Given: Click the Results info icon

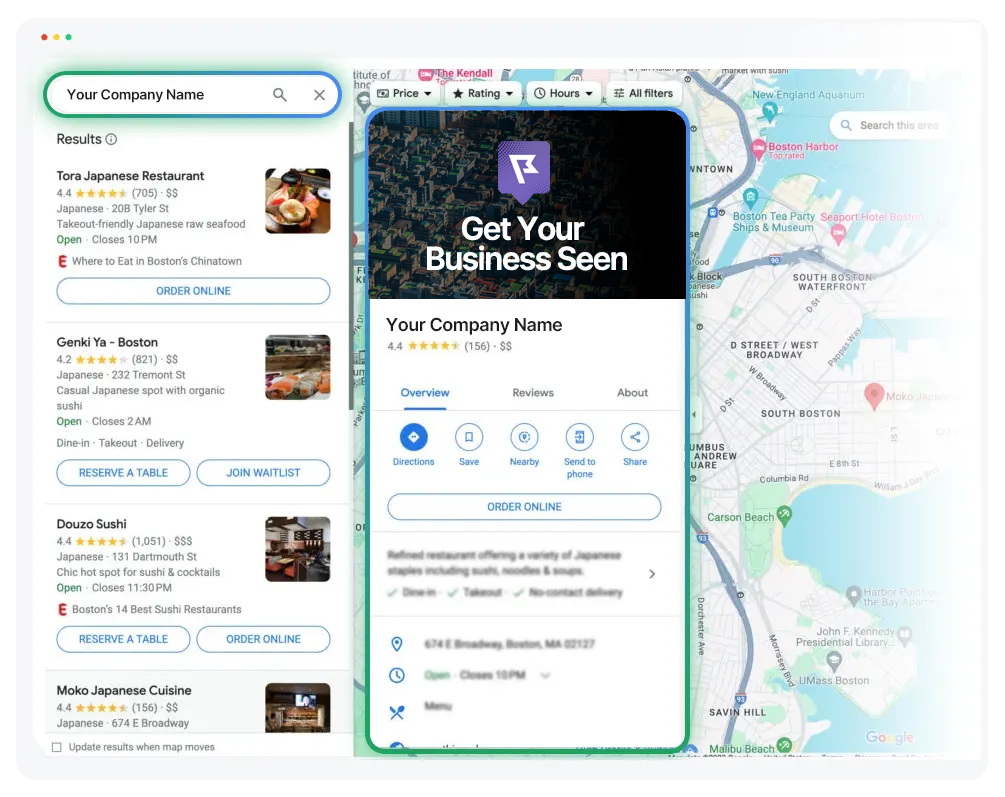Looking at the screenshot, I should [111, 140].
